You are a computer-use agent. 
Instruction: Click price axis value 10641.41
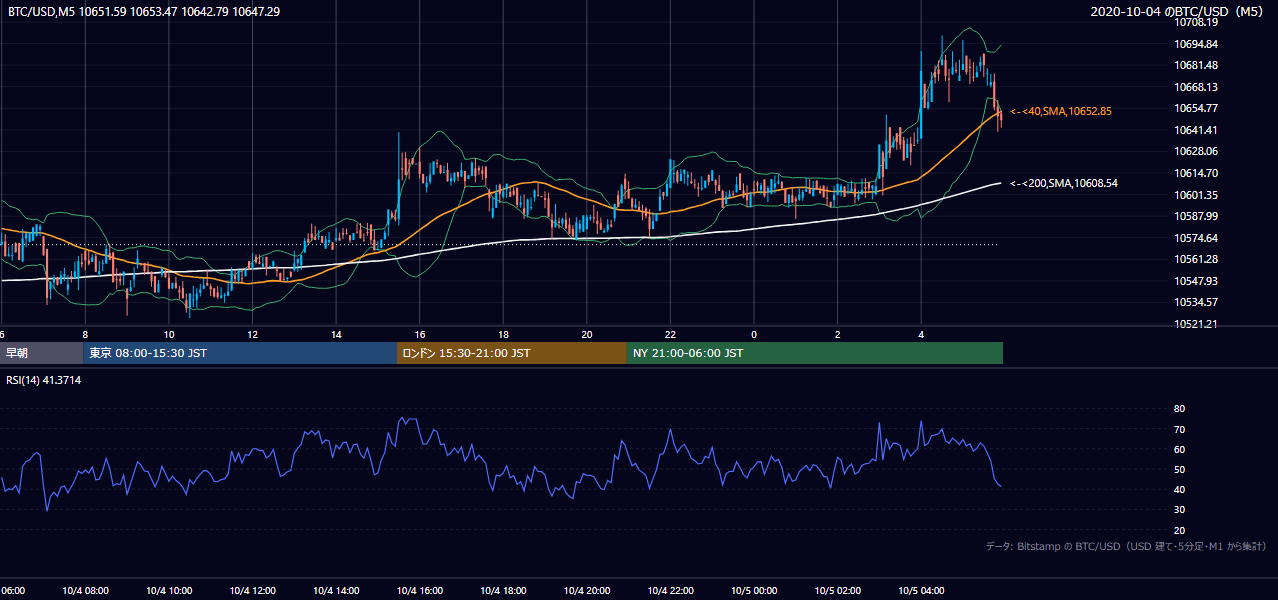(1197, 130)
